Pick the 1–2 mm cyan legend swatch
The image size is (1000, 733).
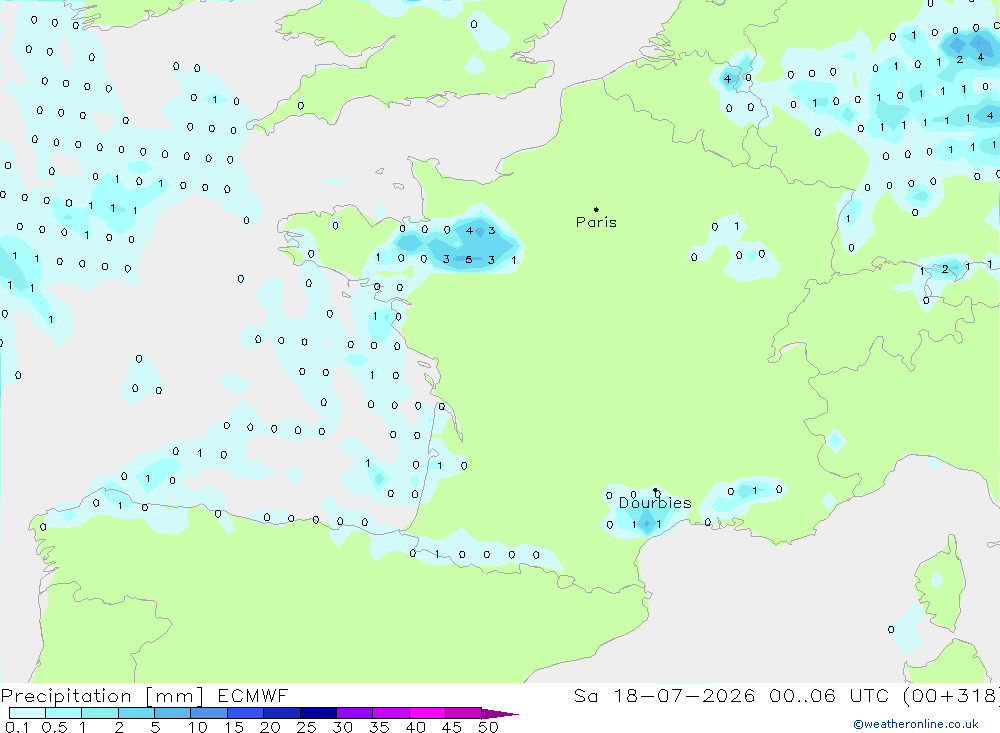[x=100, y=713]
